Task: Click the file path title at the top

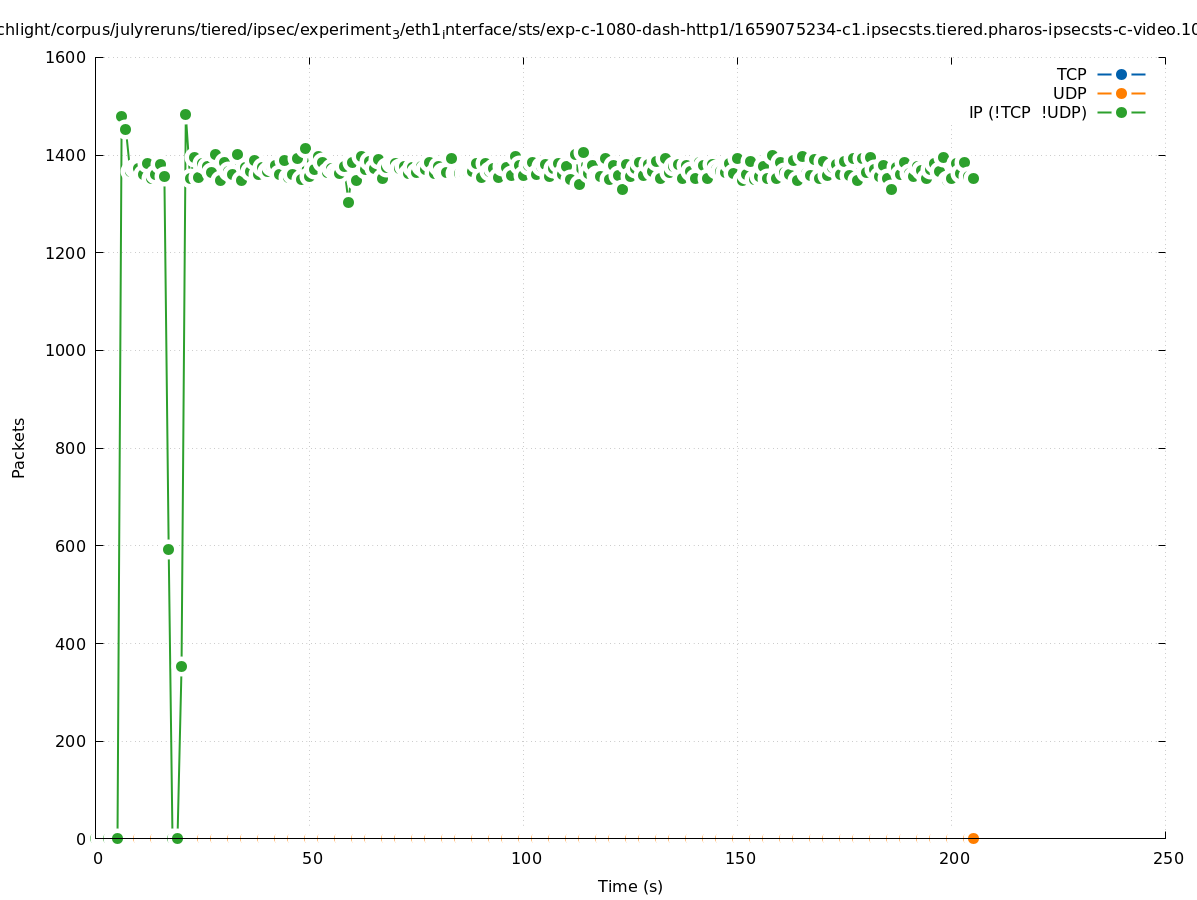Action: click(x=598, y=30)
